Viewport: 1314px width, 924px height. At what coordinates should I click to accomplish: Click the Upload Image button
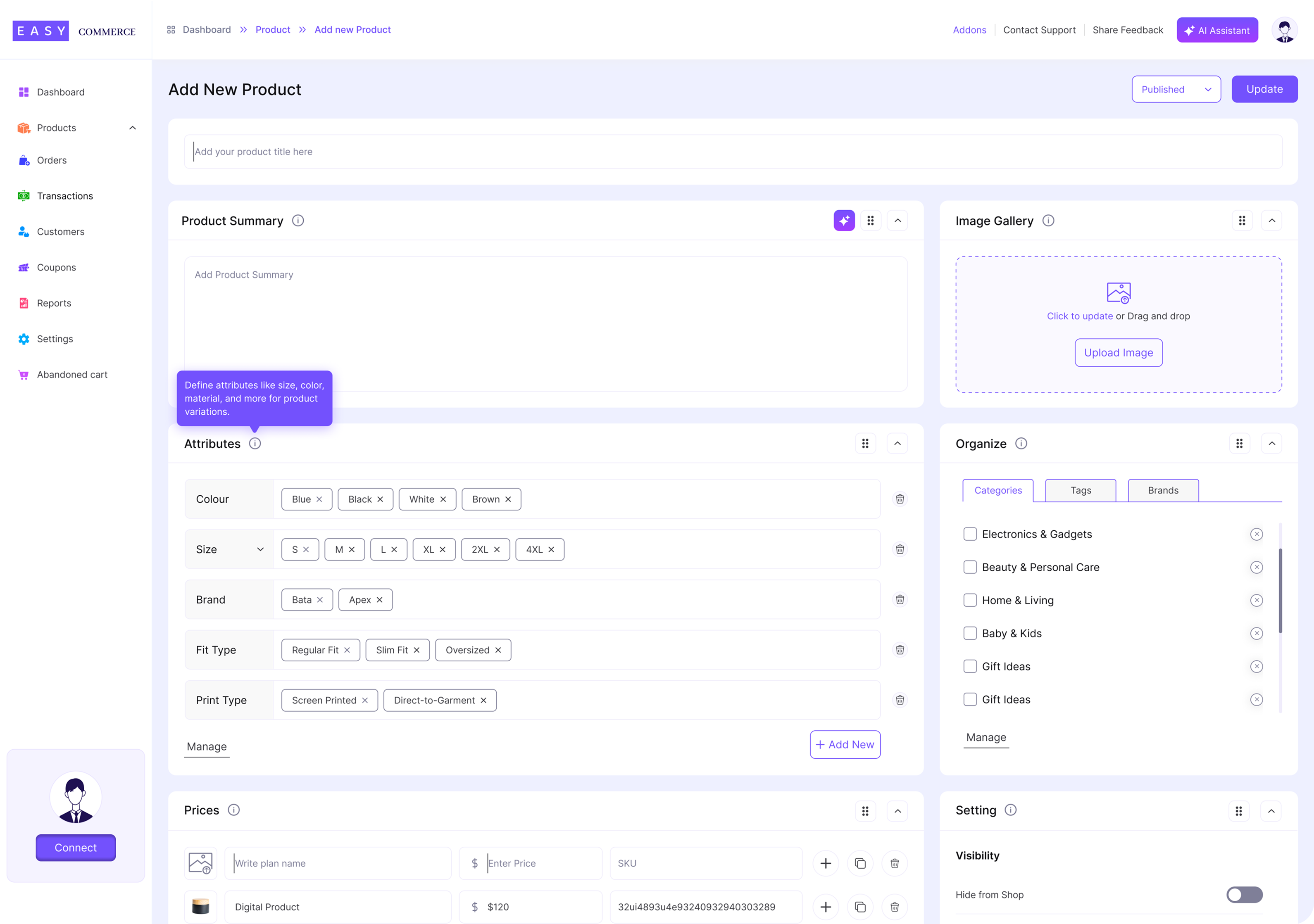coord(1118,353)
